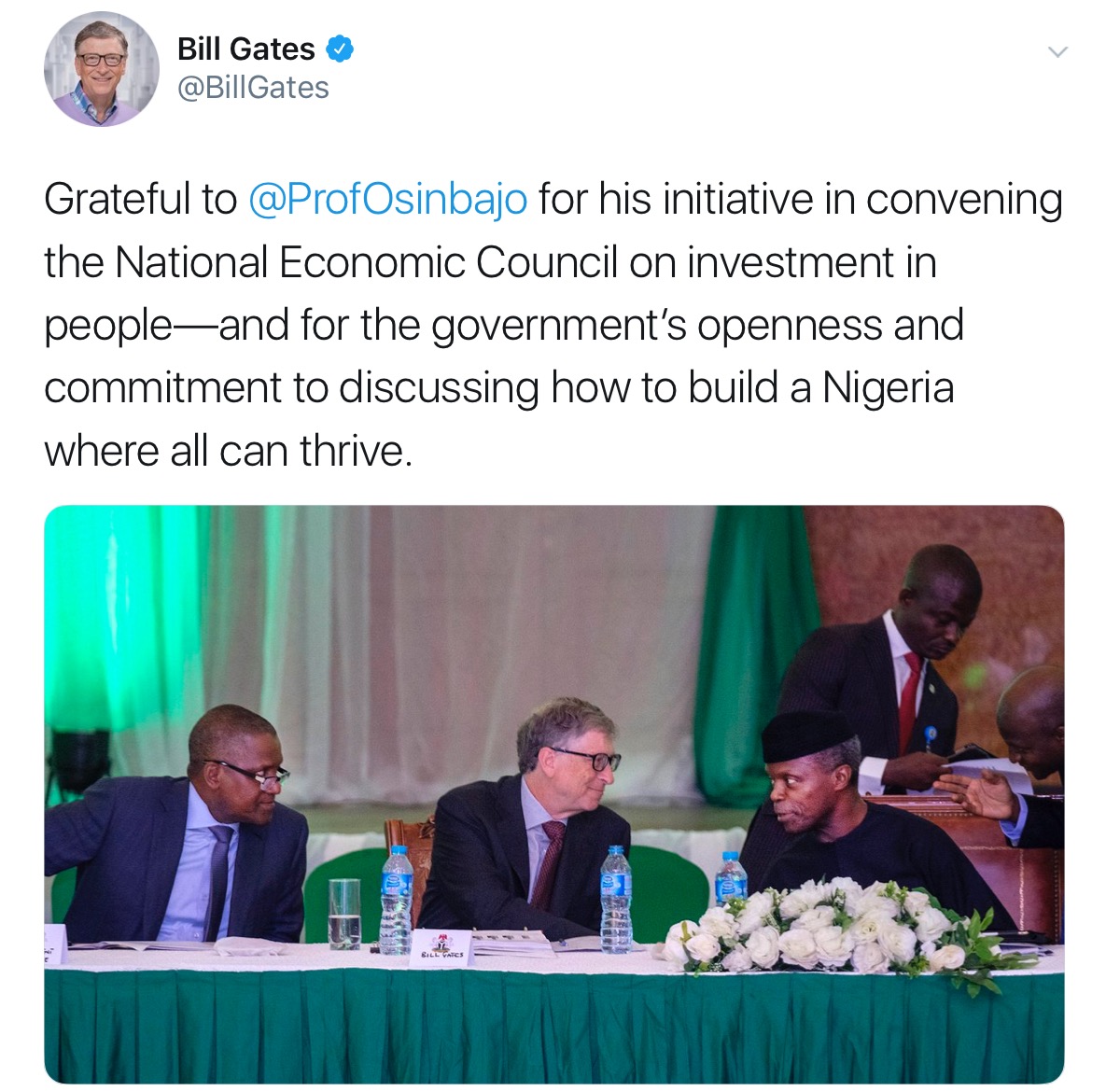
Task: Click the blue verified badge icon
Action: tap(339, 49)
